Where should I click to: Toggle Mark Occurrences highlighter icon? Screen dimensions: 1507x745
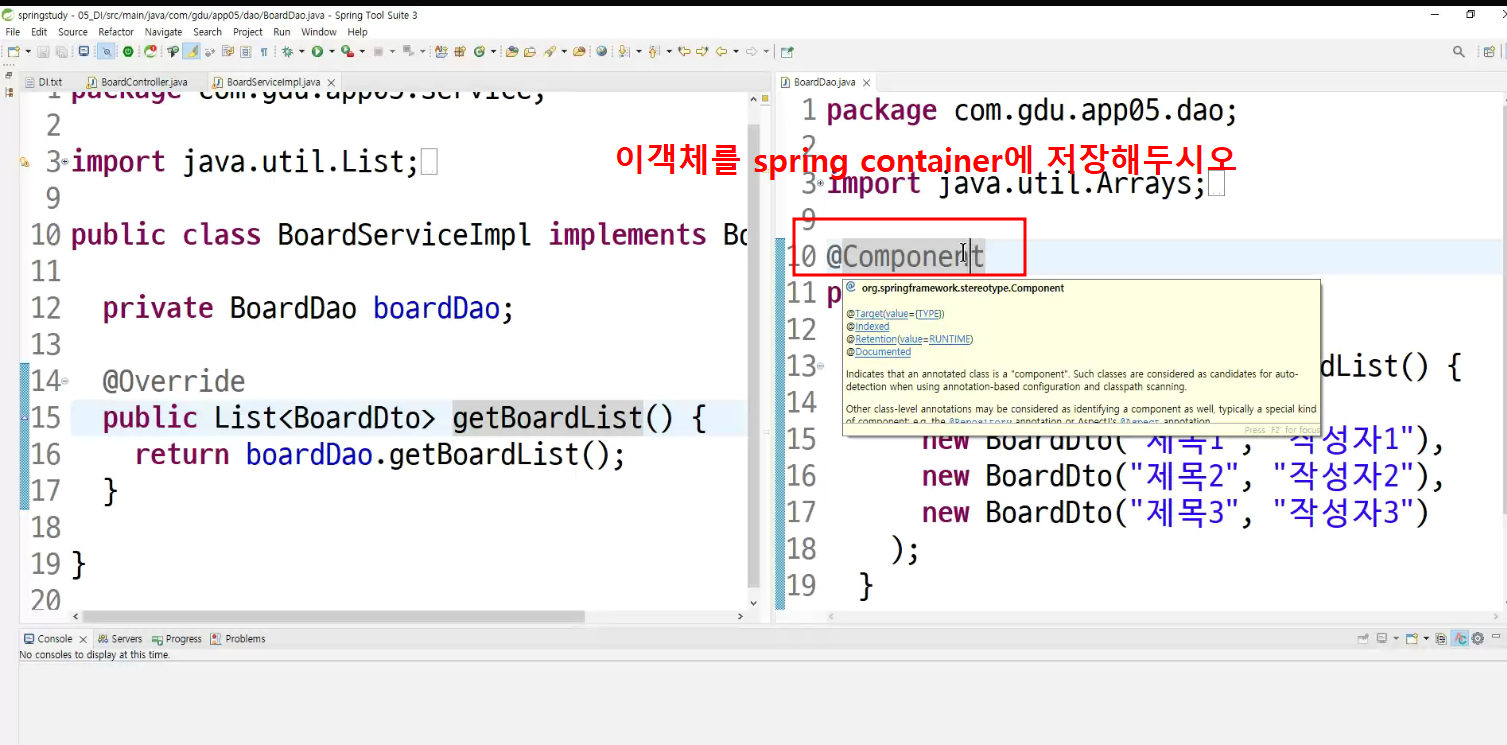pos(191,51)
